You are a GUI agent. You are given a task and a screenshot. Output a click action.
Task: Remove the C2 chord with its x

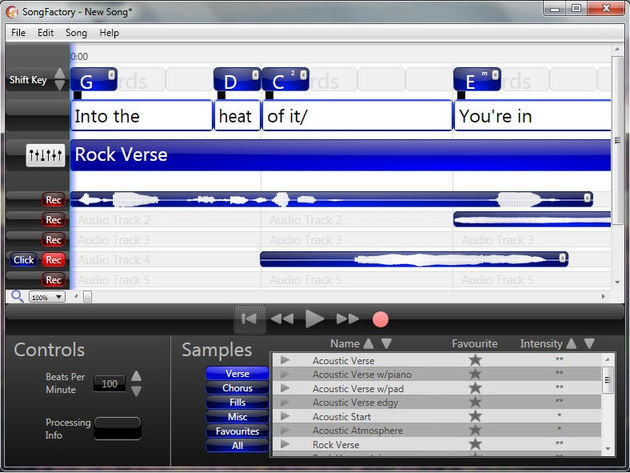pos(303,74)
